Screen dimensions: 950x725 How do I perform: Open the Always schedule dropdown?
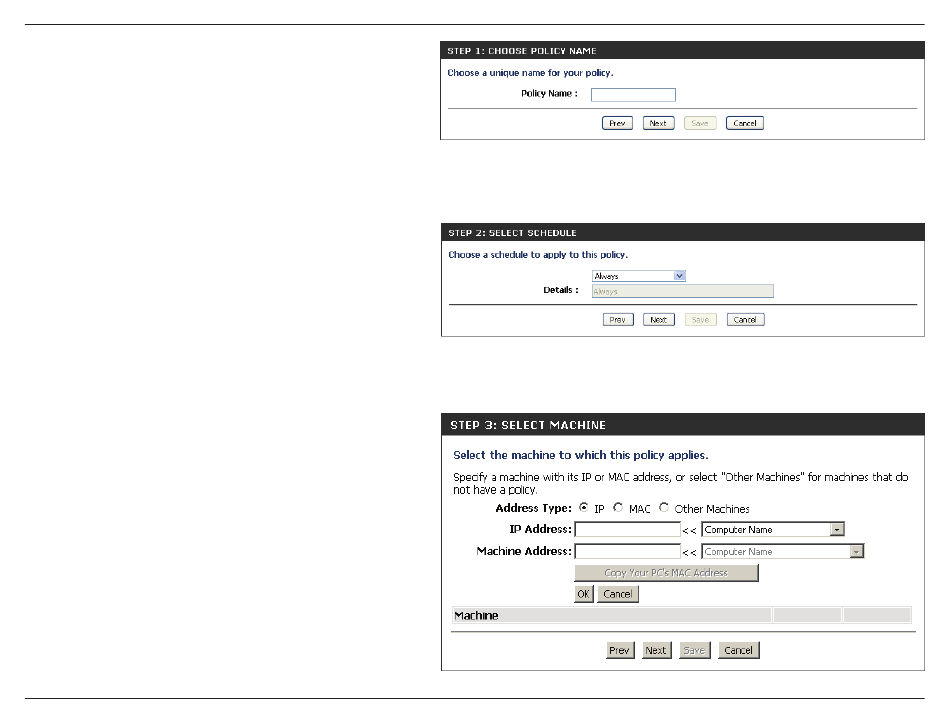click(x=638, y=276)
